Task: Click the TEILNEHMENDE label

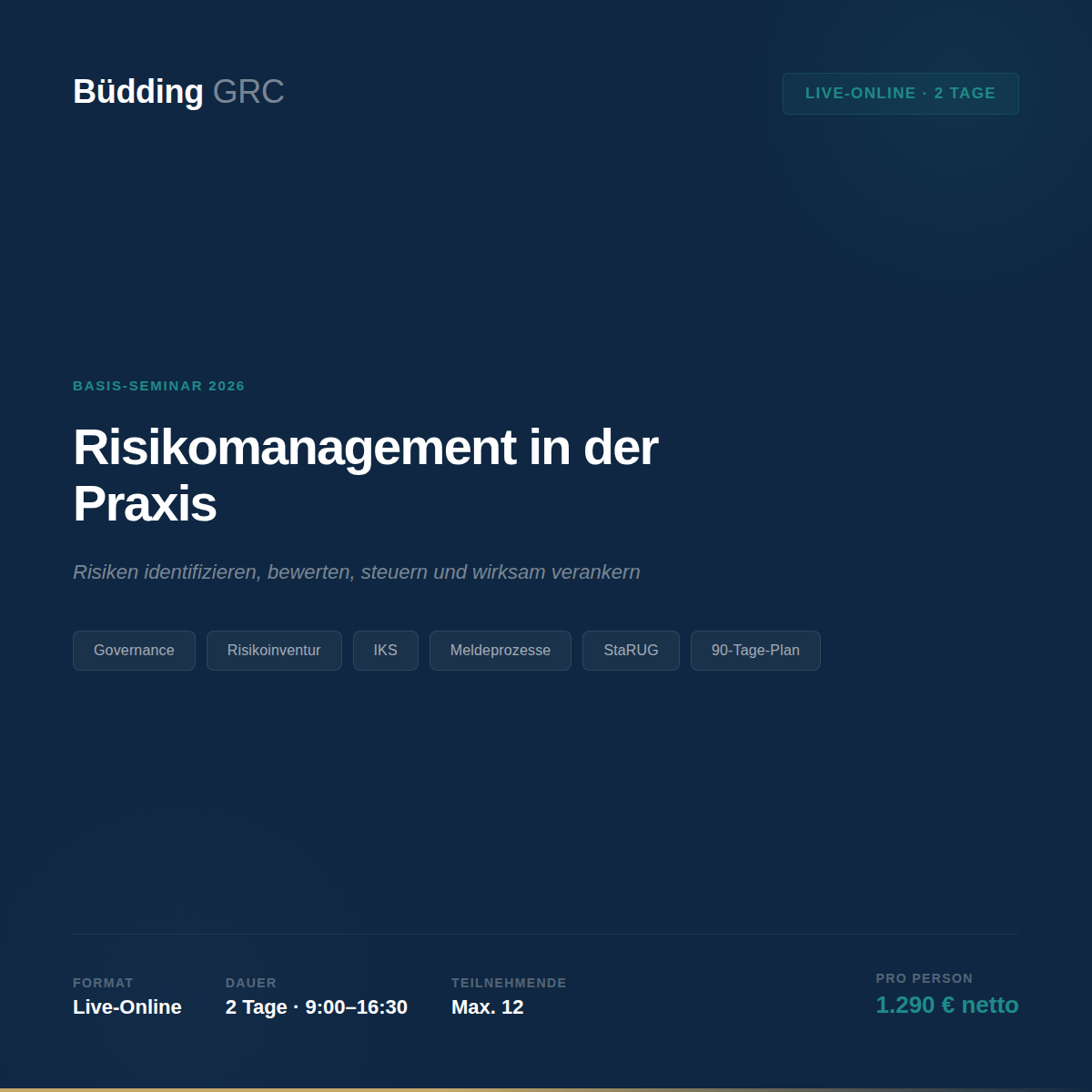Action: (x=509, y=983)
